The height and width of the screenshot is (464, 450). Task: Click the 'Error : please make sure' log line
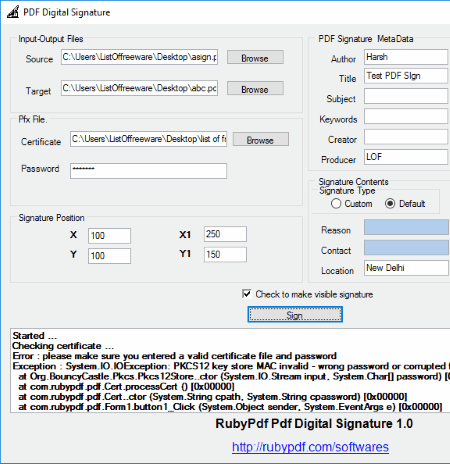pyautogui.click(x=174, y=356)
